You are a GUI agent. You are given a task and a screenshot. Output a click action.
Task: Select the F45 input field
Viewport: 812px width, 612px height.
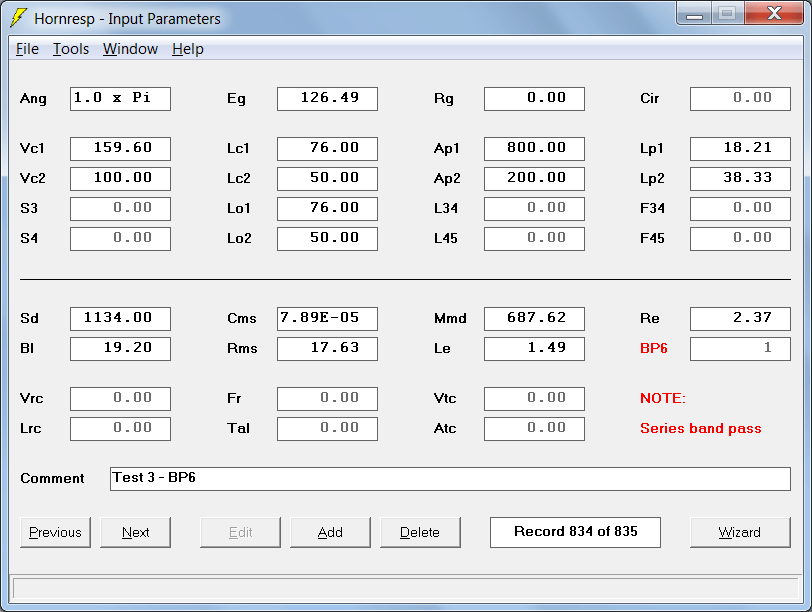click(x=741, y=239)
